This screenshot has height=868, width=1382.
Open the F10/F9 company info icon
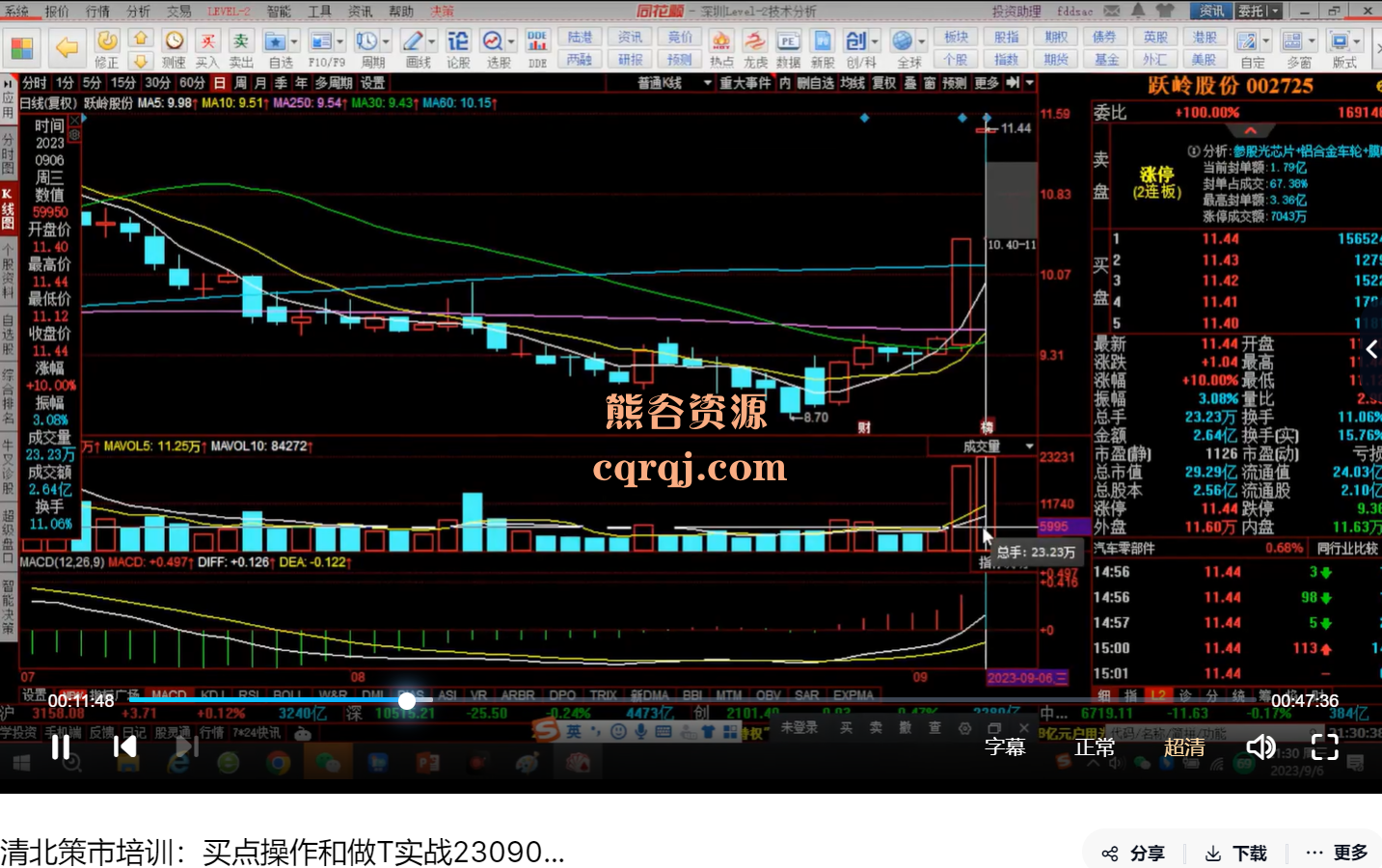click(320, 41)
